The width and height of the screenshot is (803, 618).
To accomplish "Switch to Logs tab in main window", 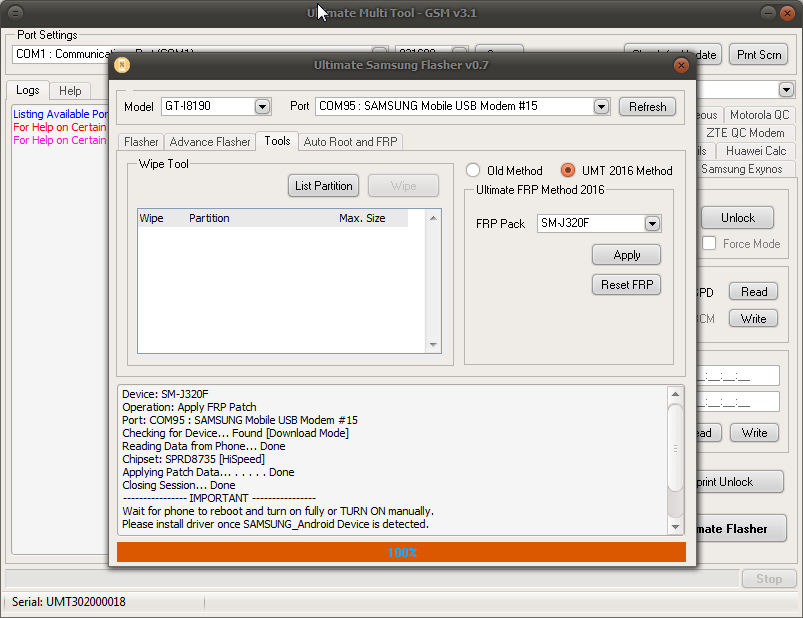I will click(x=28, y=90).
